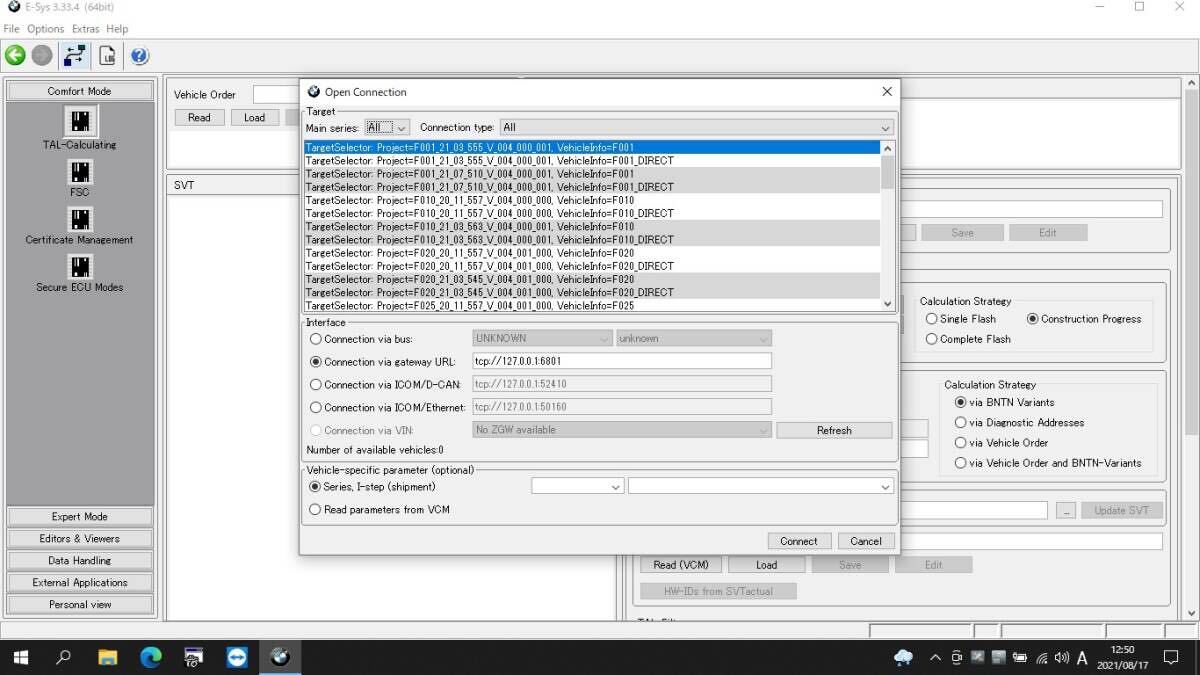This screenshot has height=675, width=1200.
Task: Click the gateway URL input field
Action: tap(621, 362)
